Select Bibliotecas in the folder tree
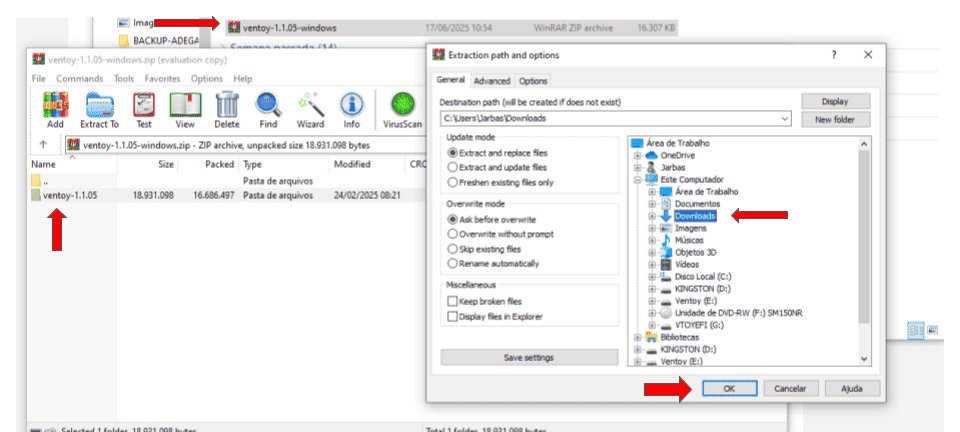 point(680,337)
